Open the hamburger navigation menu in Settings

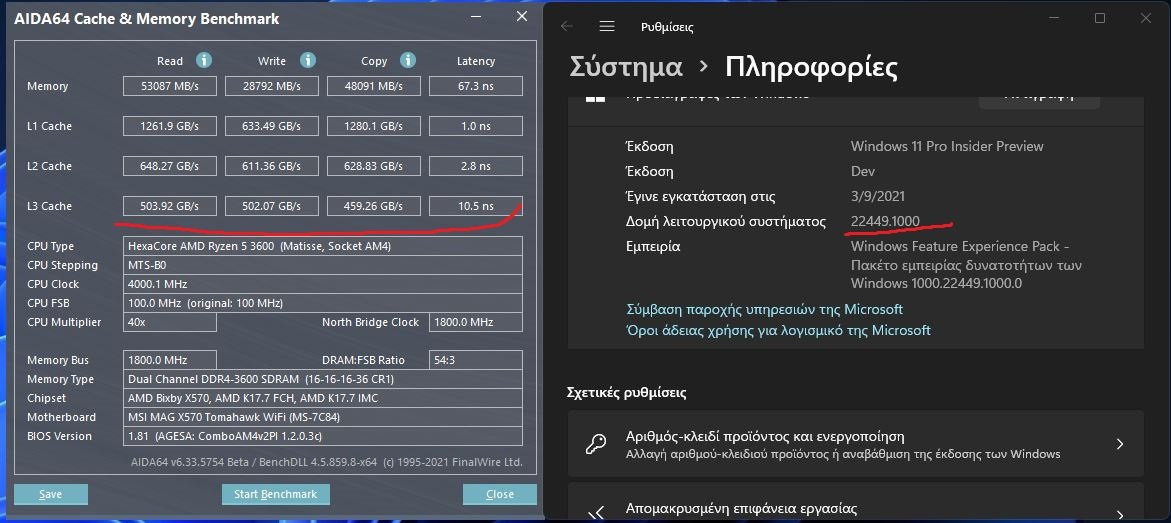click(x=606, y=26)
